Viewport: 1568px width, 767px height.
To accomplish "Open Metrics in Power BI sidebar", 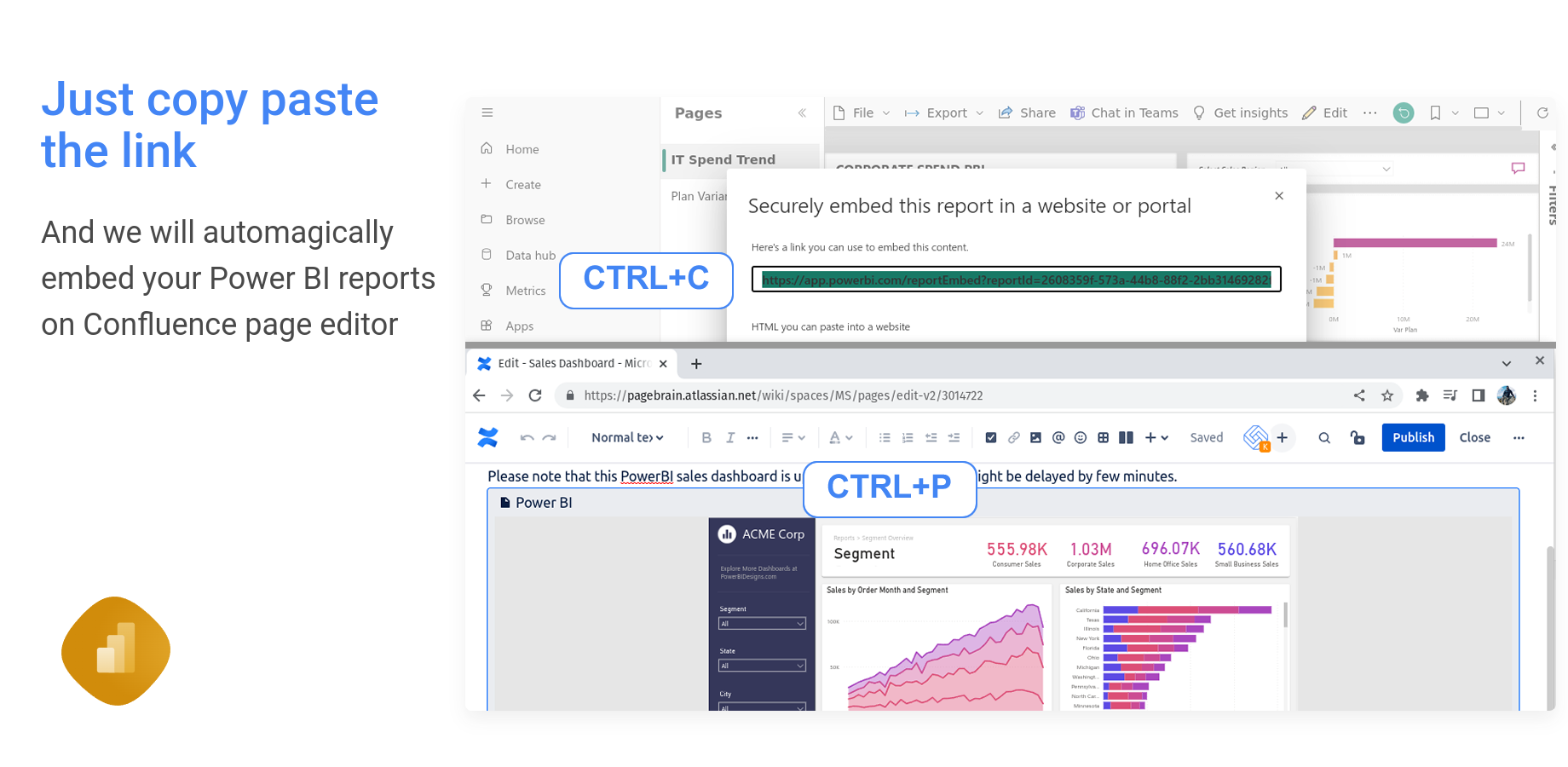I will 513,291.
